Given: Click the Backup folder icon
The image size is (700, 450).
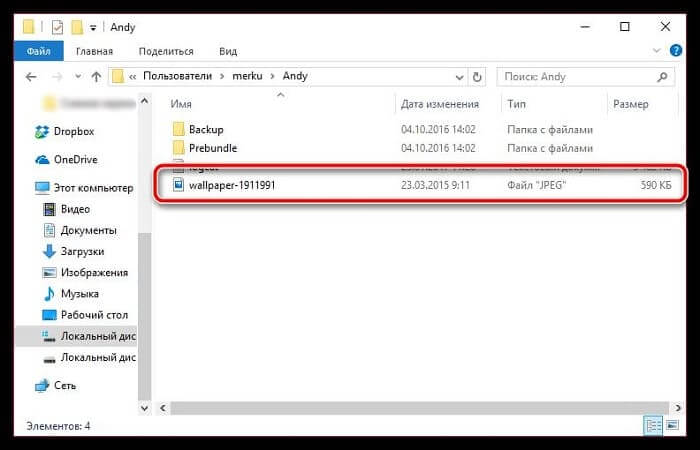Looking at the screenshot, I should coord(179,129).
